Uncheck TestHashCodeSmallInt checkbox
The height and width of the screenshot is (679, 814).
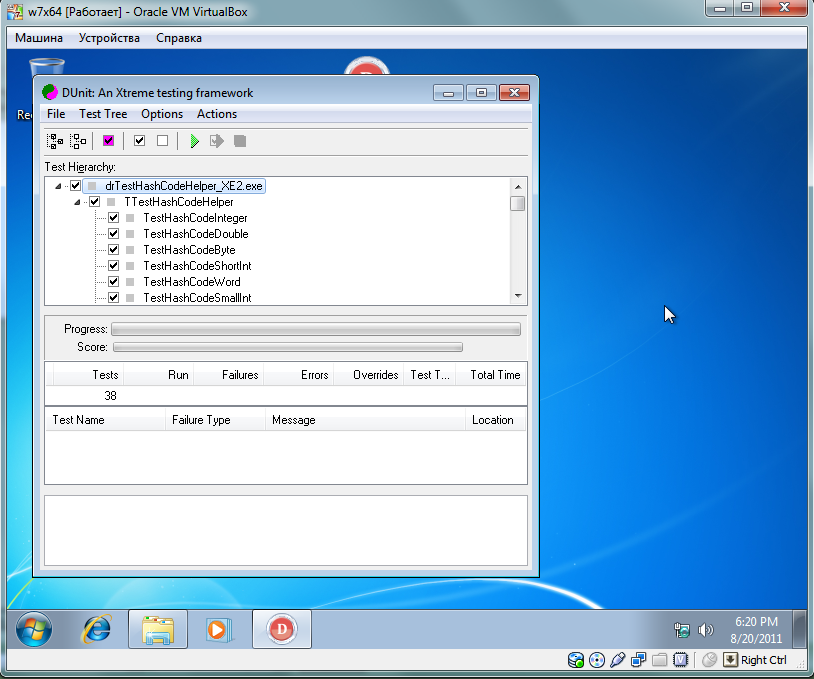coord(114,297)
